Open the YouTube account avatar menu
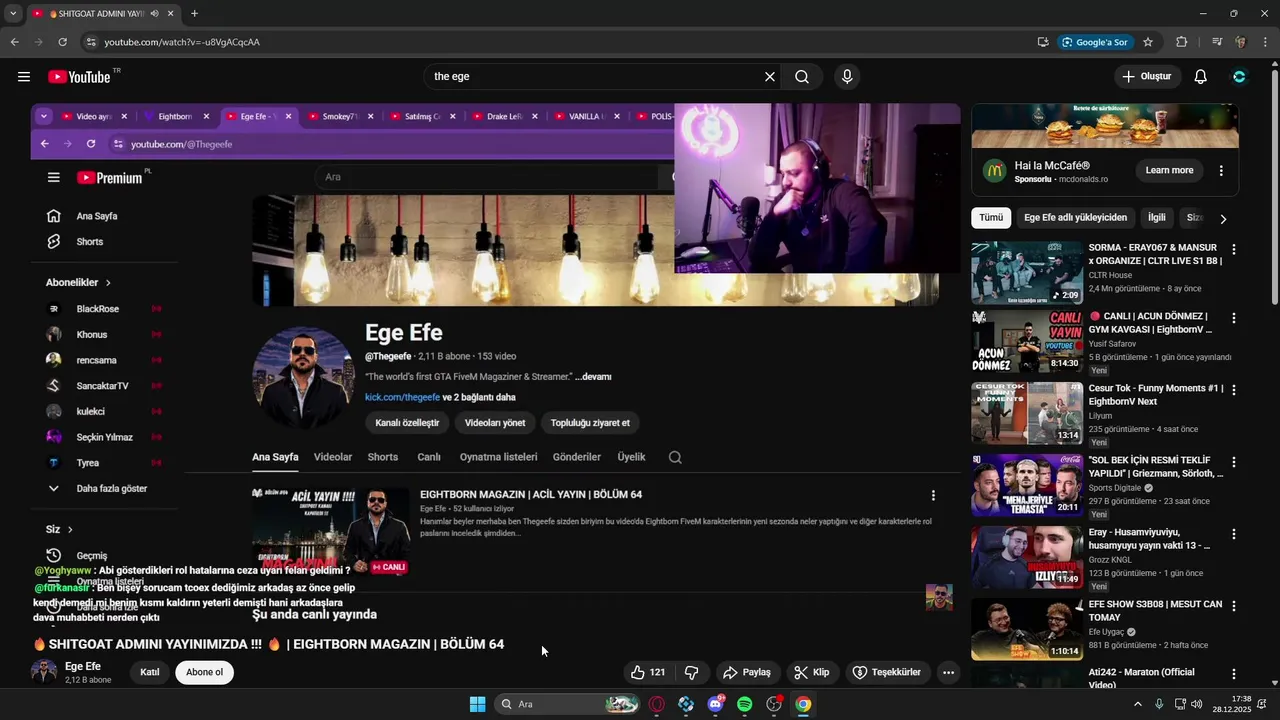The width and height of the screenshot is (1280, 720). (1239, 77)
